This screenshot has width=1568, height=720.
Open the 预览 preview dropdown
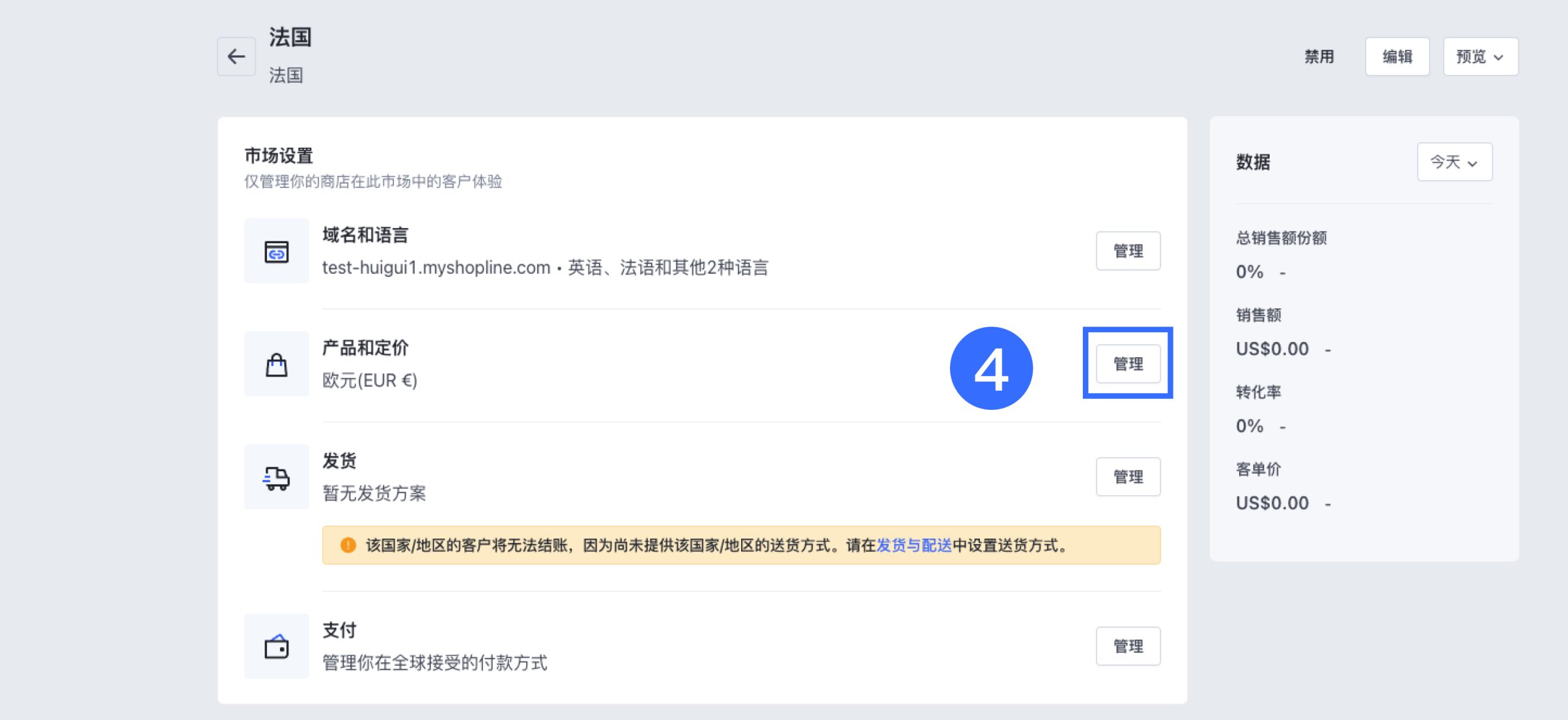(1480, 56)
